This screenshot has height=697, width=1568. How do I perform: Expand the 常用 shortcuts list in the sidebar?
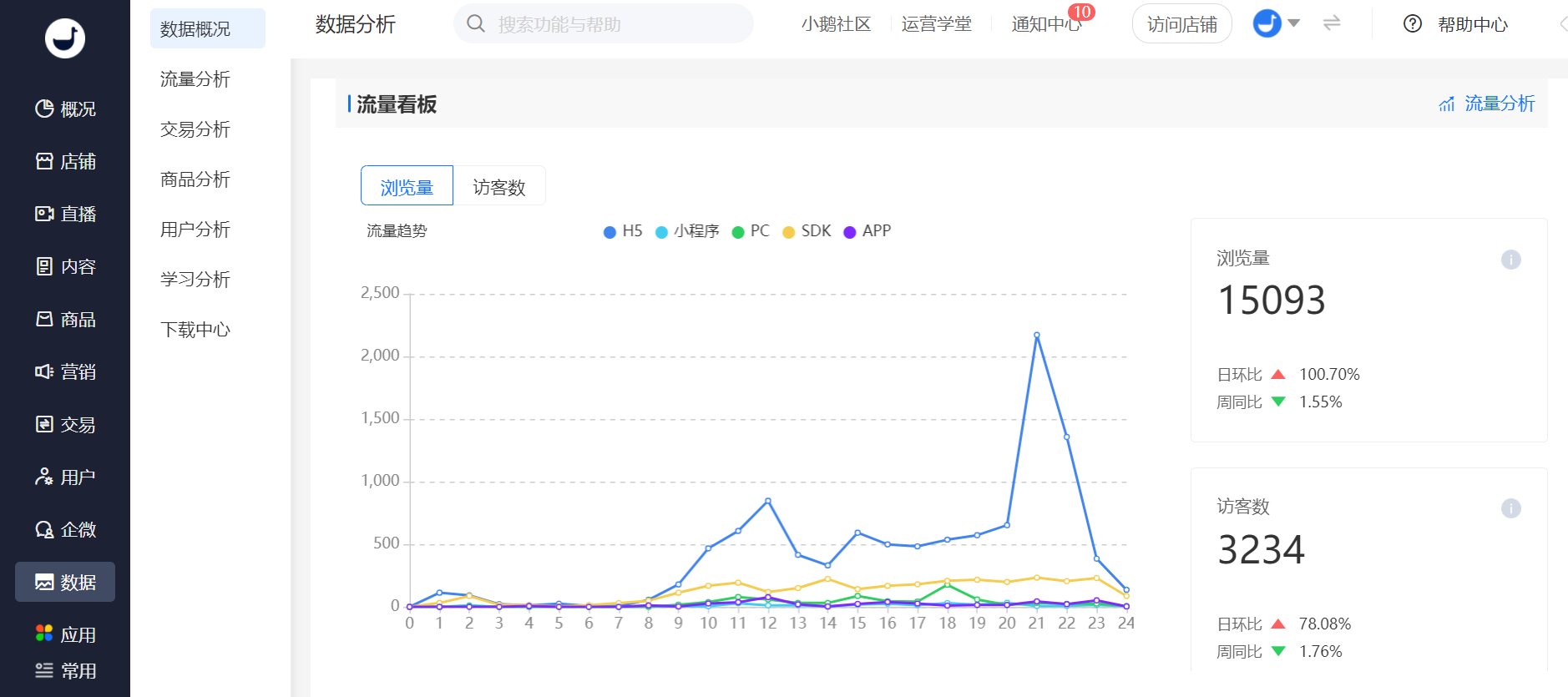pos(65,670)
